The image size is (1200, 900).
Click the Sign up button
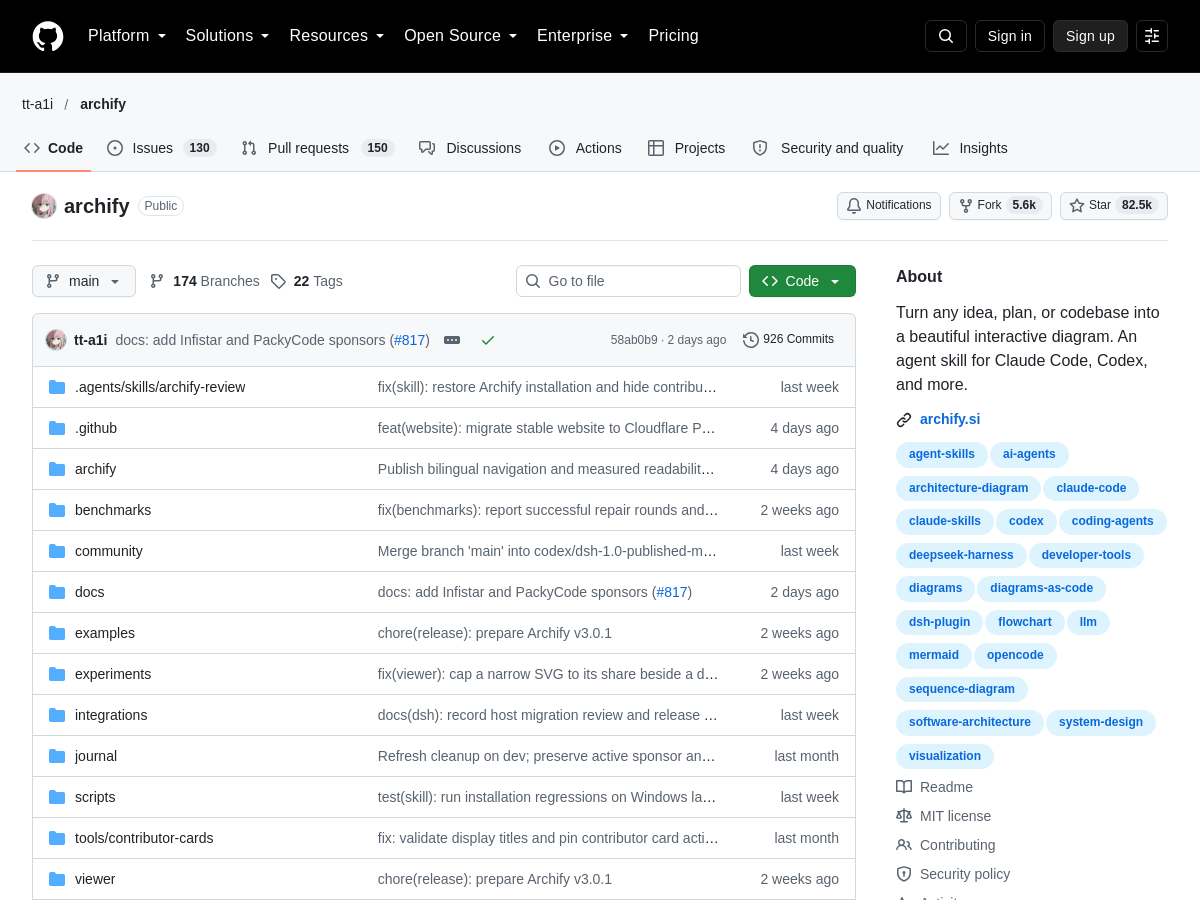point(1090,36)
